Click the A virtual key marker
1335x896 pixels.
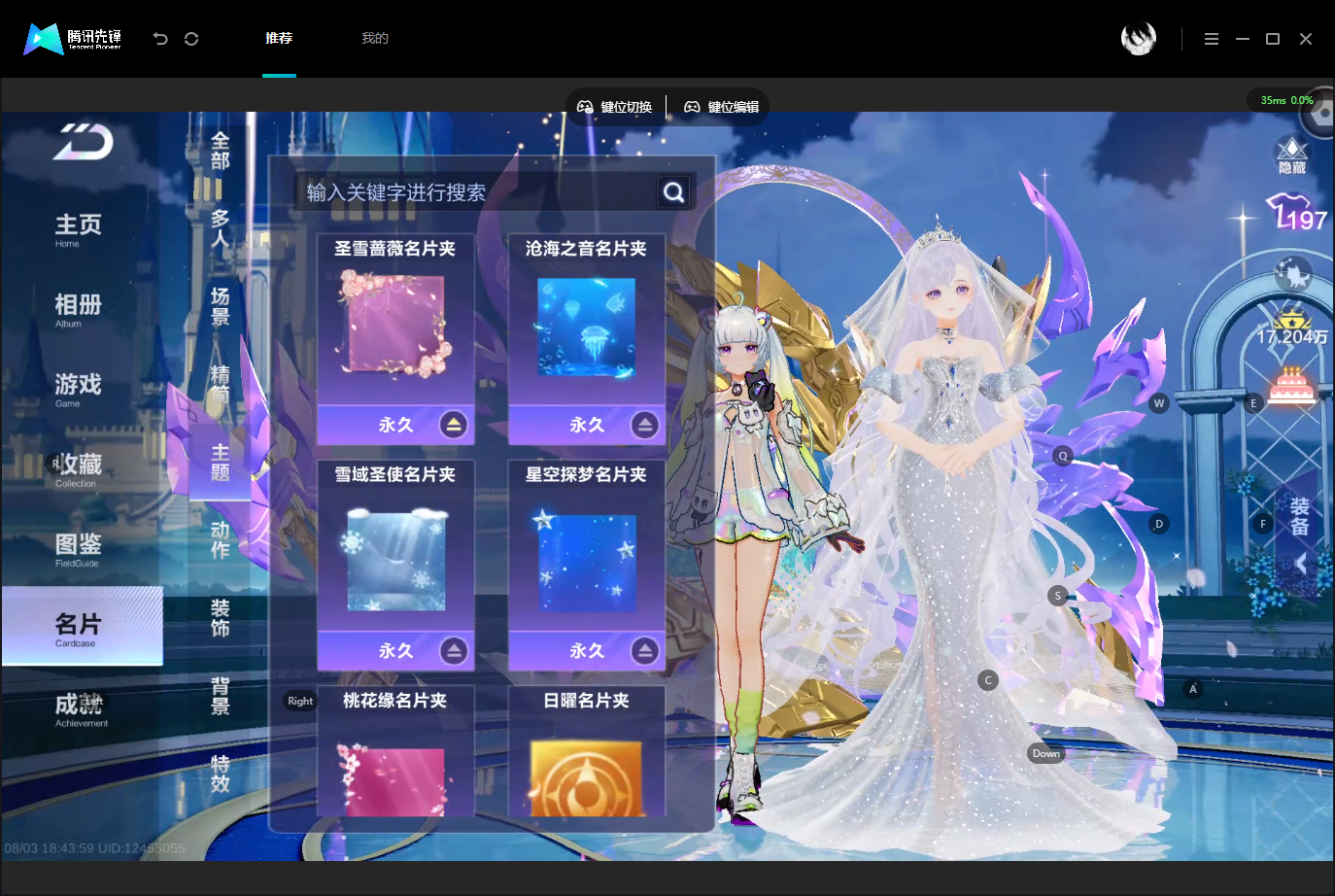click(x=1193, y=689)
